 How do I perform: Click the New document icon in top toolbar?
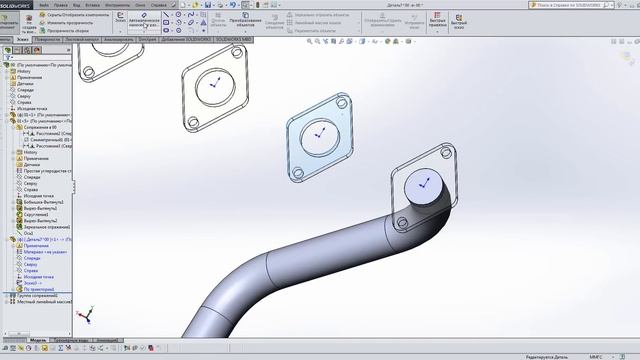pos(183,5)
